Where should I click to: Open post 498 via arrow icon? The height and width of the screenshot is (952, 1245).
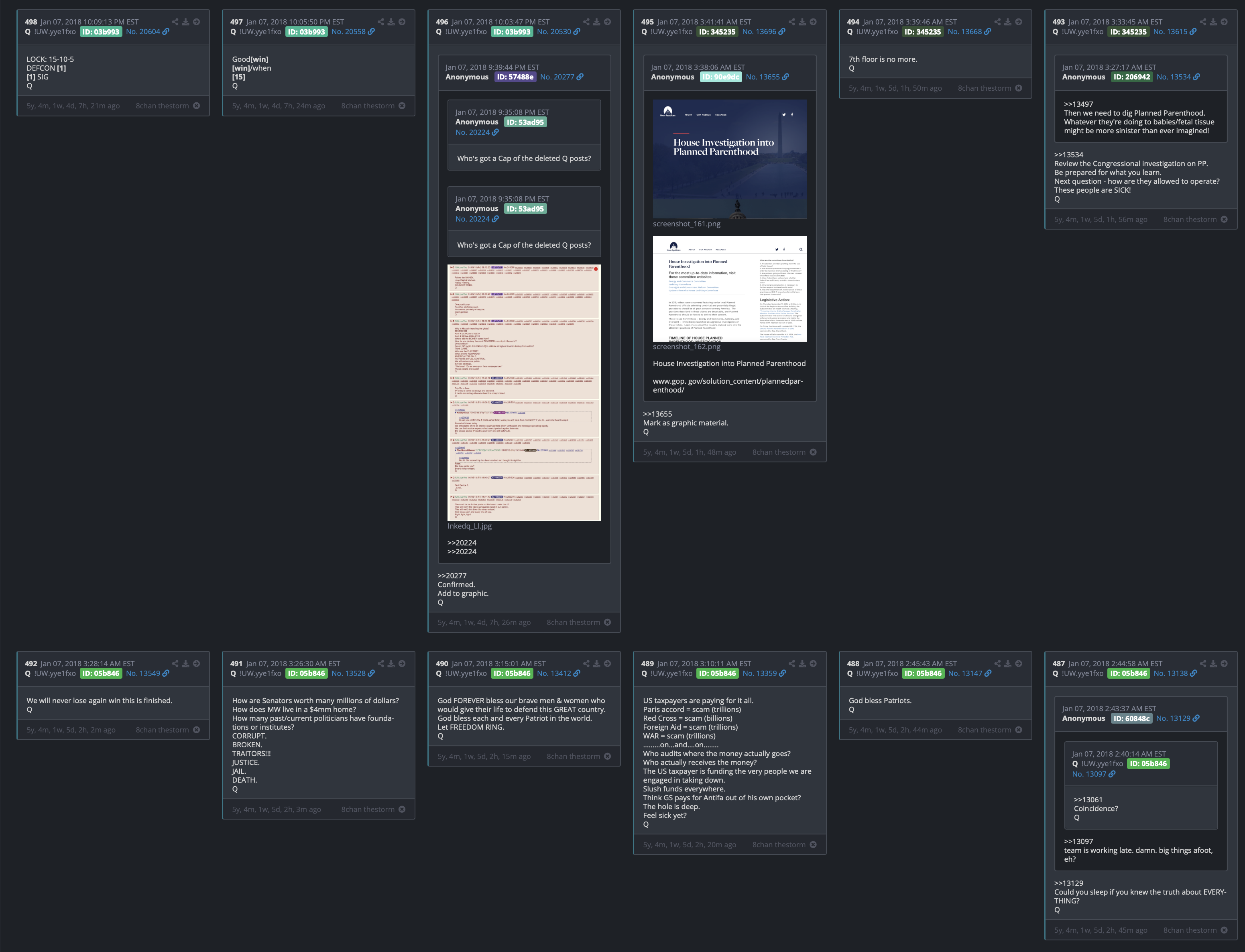click(x=196, y=22)
